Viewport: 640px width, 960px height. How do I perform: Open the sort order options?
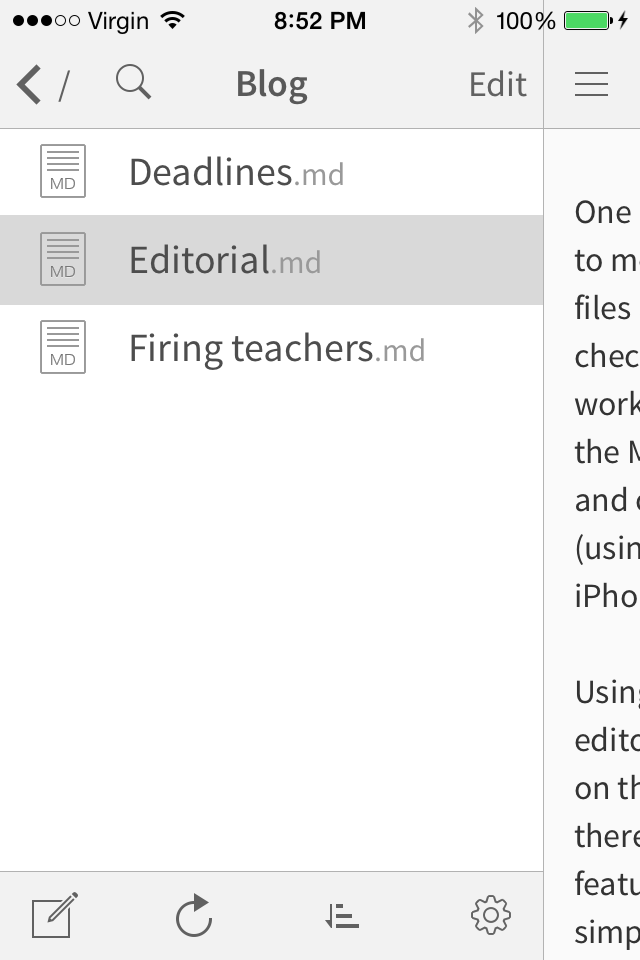342,915
